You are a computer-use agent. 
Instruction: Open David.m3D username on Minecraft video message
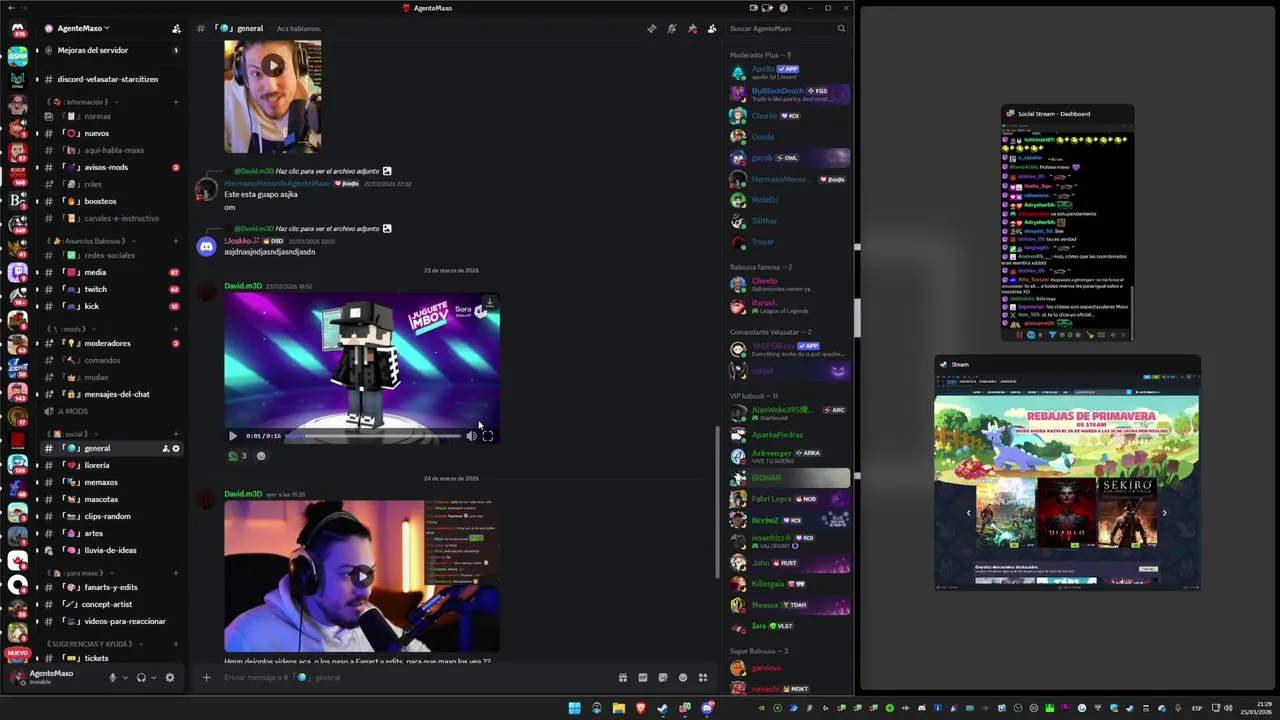(243, 286)
